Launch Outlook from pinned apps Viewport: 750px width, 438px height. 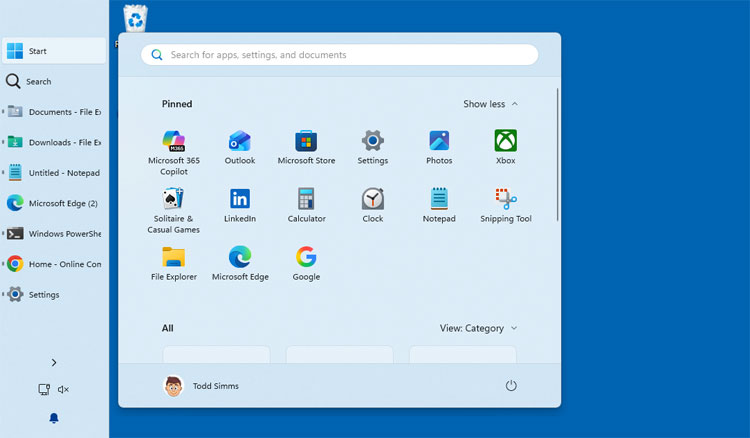(x=240, y=147)
